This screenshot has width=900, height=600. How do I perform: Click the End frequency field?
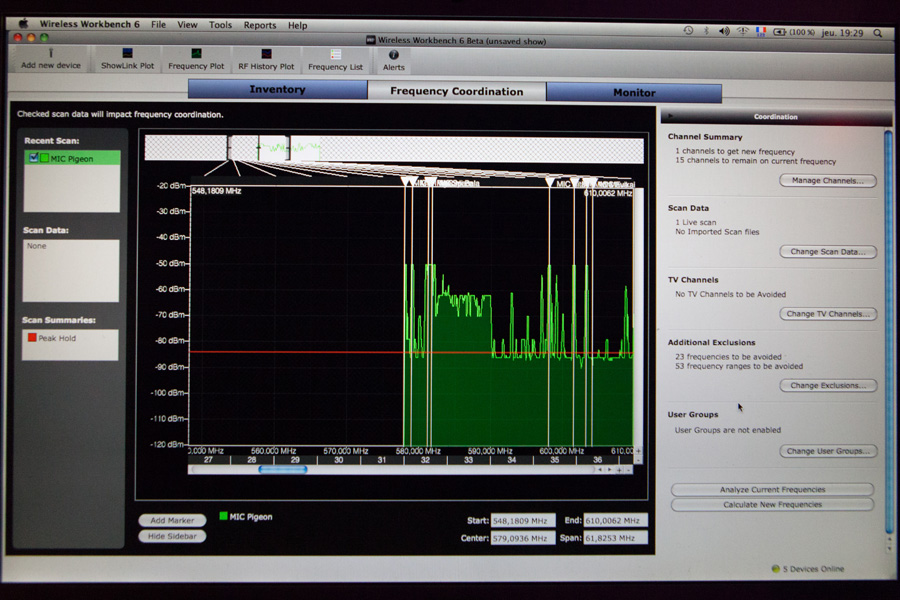[615, 521]
